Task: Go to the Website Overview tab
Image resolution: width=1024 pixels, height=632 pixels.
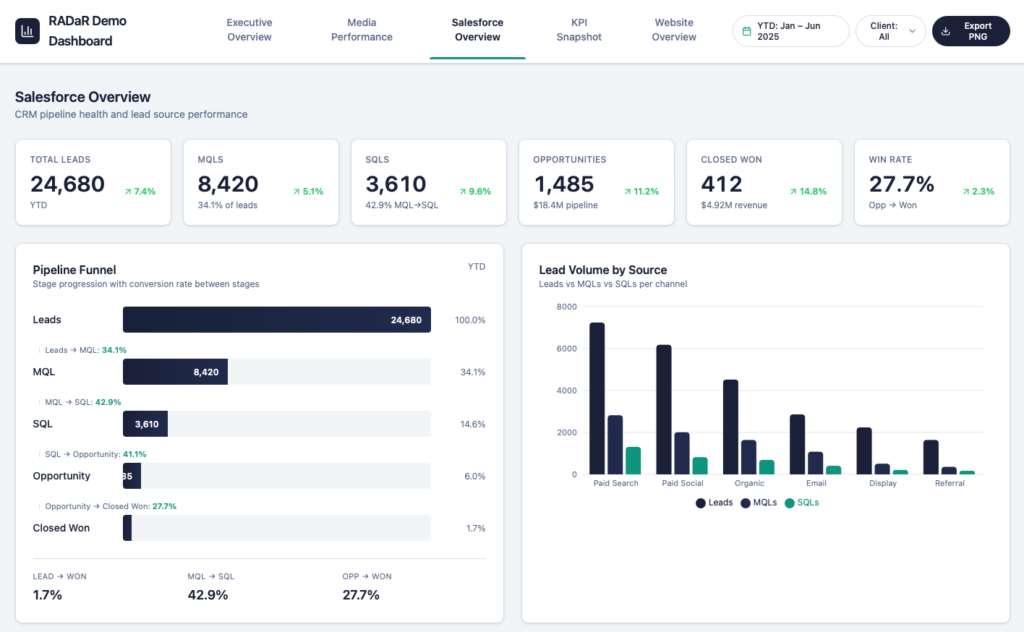Action: [674, 30]
